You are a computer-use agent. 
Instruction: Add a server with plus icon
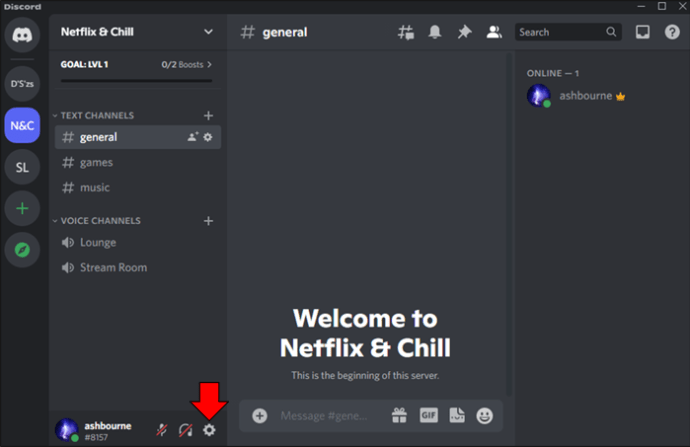pyautogui.click(x=22, y=209)
